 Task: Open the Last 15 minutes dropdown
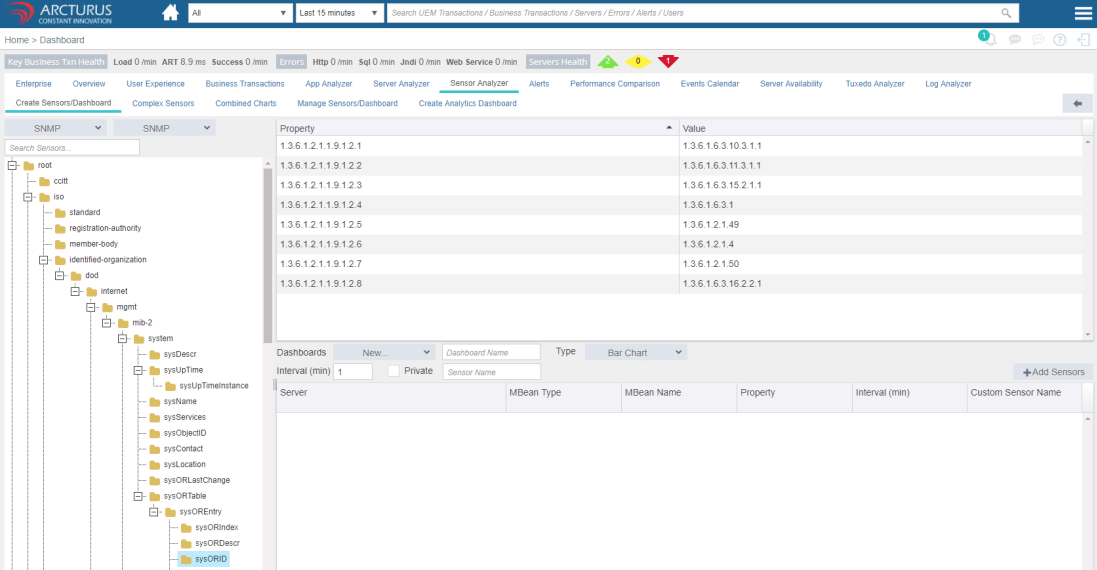[x=339, y=13]
